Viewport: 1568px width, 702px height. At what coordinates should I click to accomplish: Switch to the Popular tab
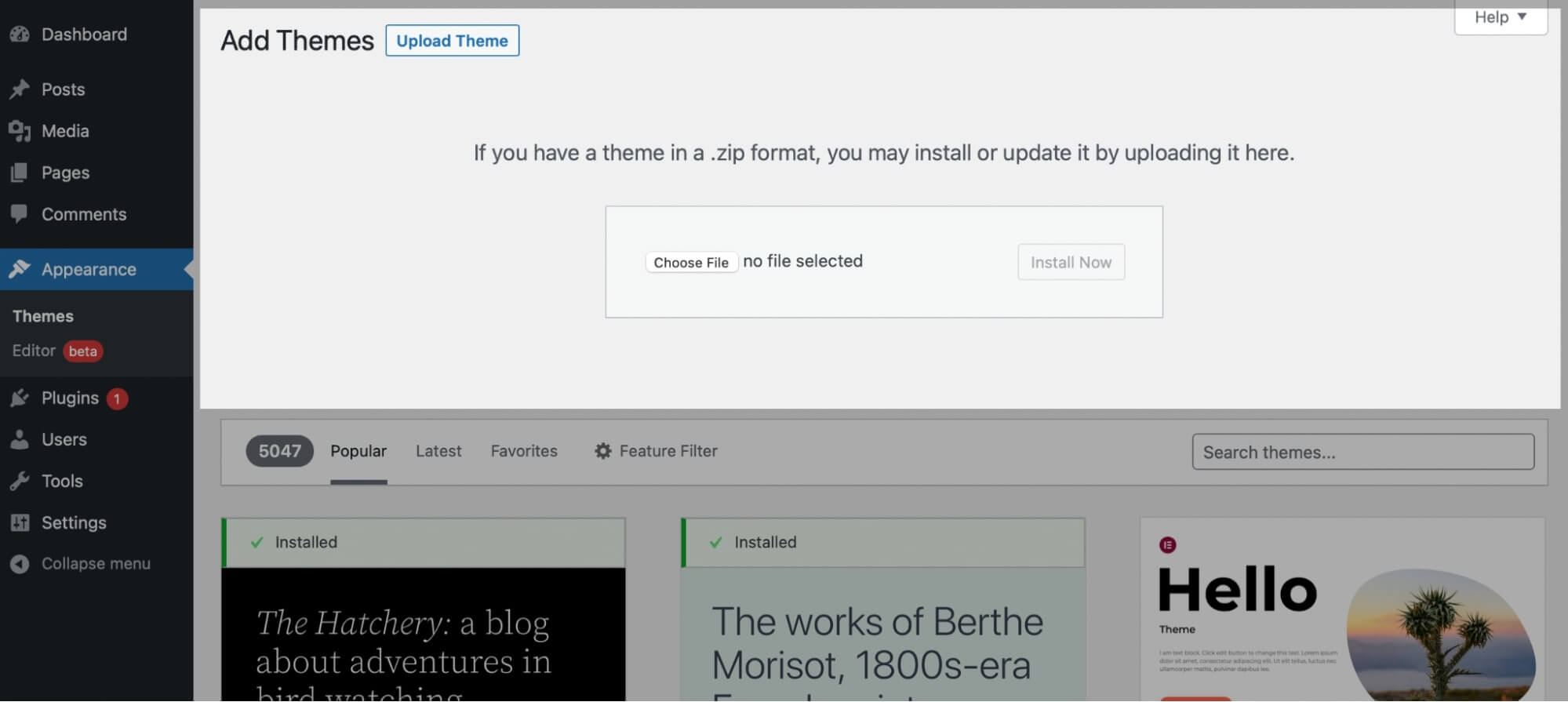click(358, 451)
